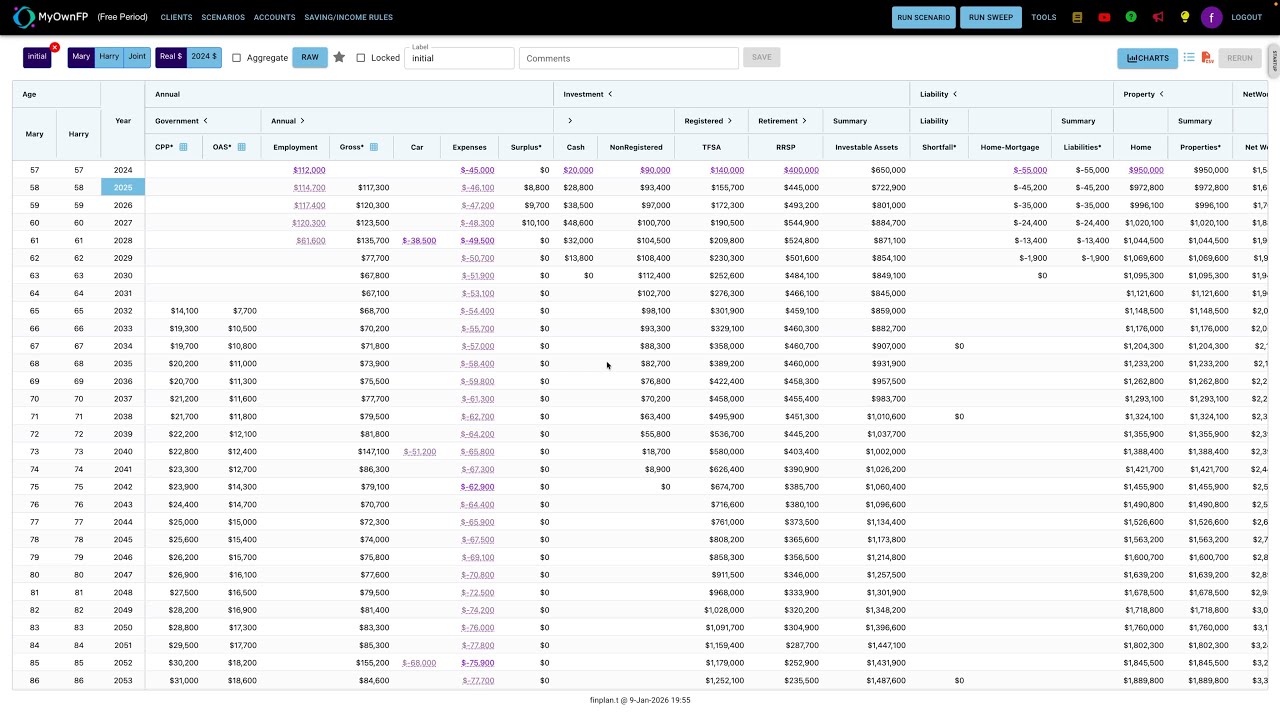Collapse the Property column group

click(x=1162, y=94)
